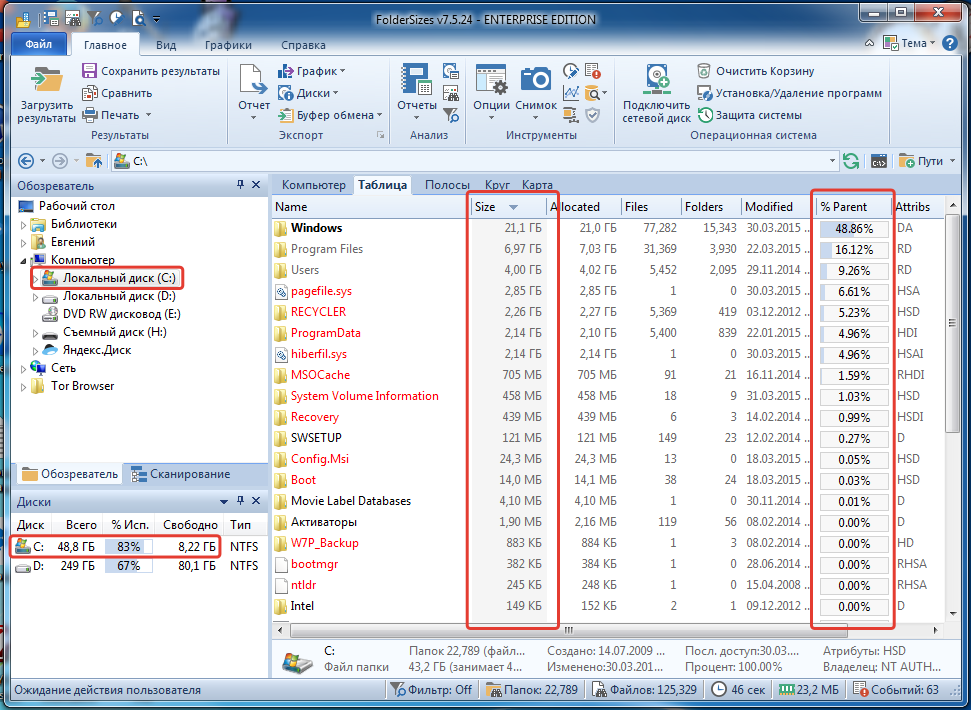Click the 48.86% parent bar for Windows
Screen dimensions: 971x710
click(854, 229)
